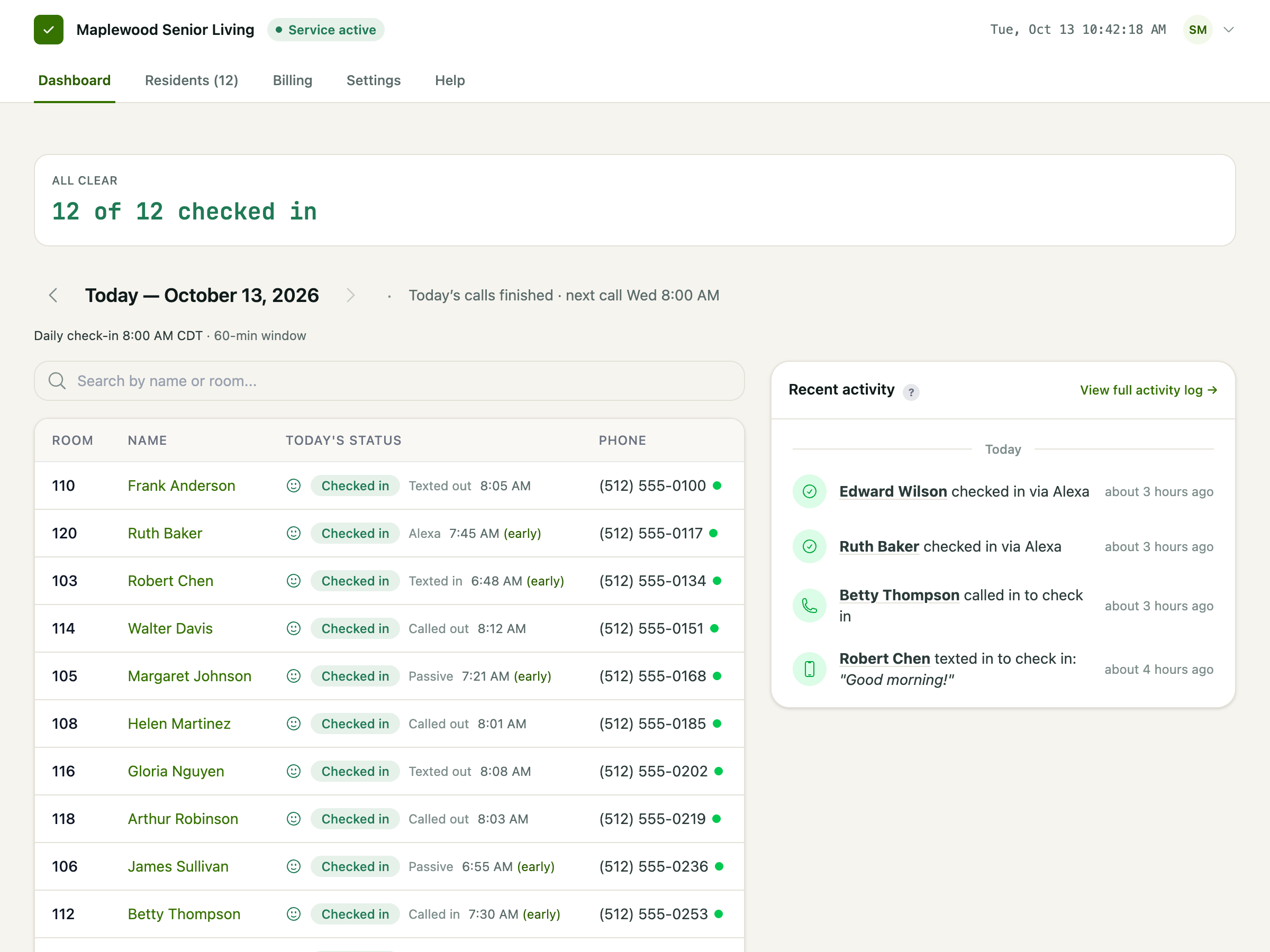
Task: Go to the next day arrow
Action: point(351,296)
